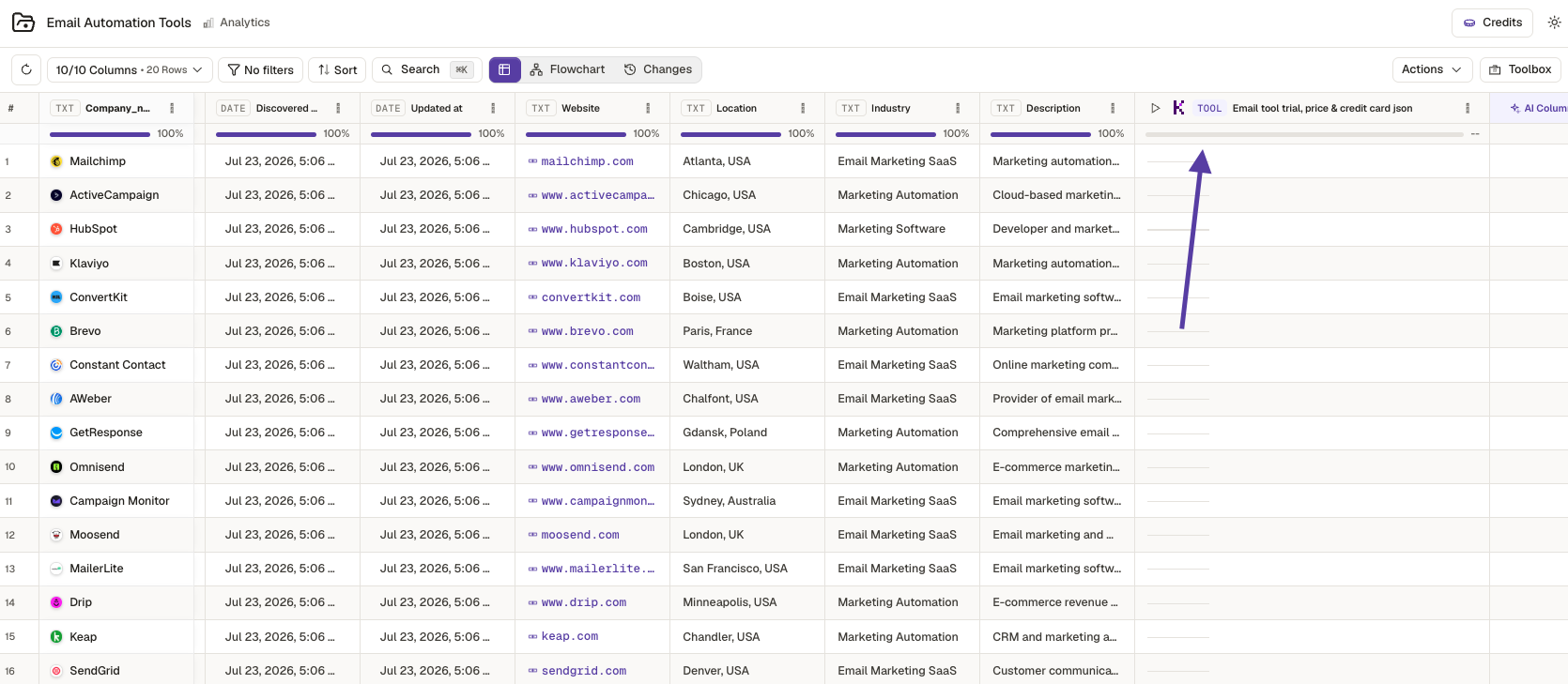Screen dimensions: 1568x684
Task: Open the Toolbox panel
Action: click(1520, 69)
